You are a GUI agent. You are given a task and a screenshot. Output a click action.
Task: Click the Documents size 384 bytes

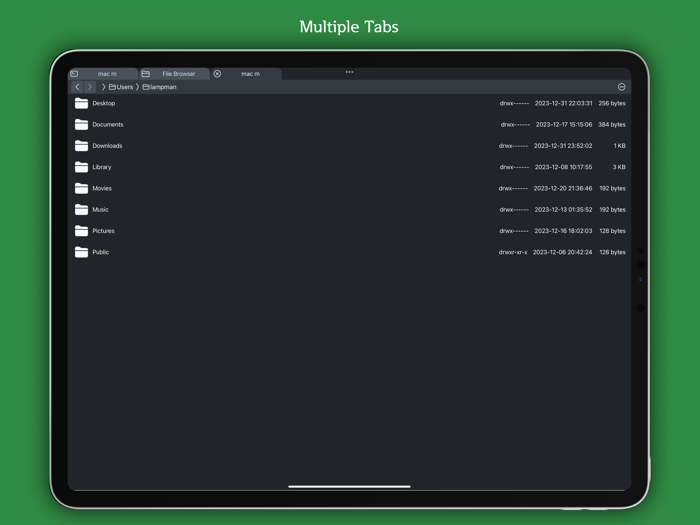tap(612, 125)
